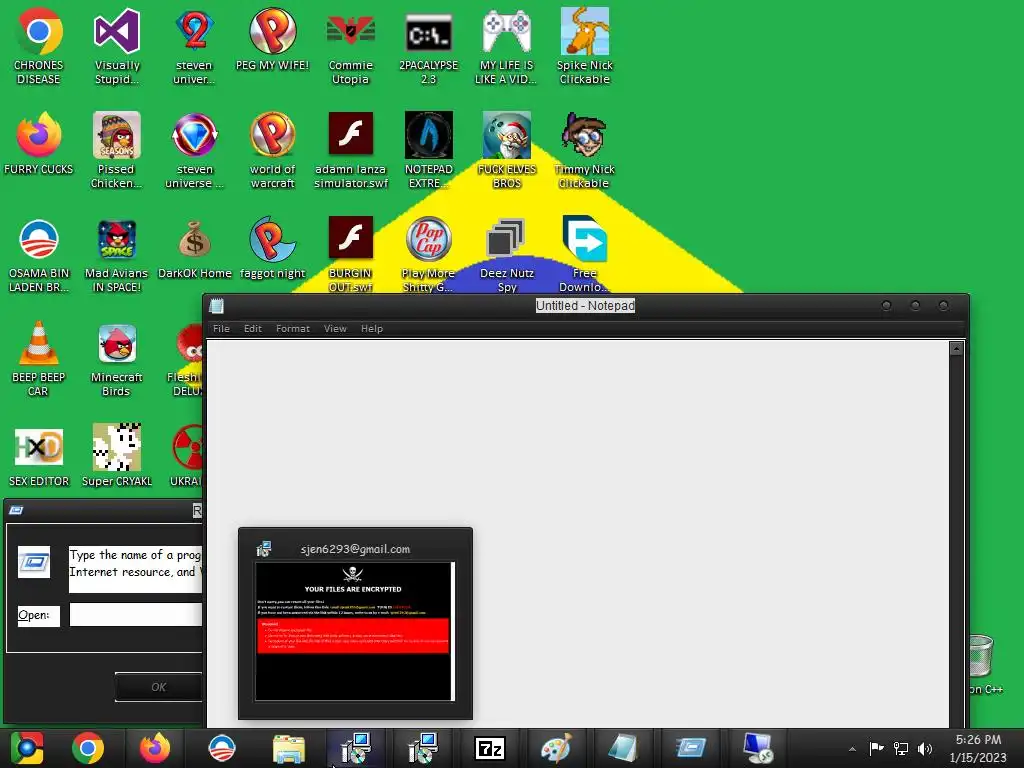Click the Notepad scrollbar up arrow

pos(956,349)
